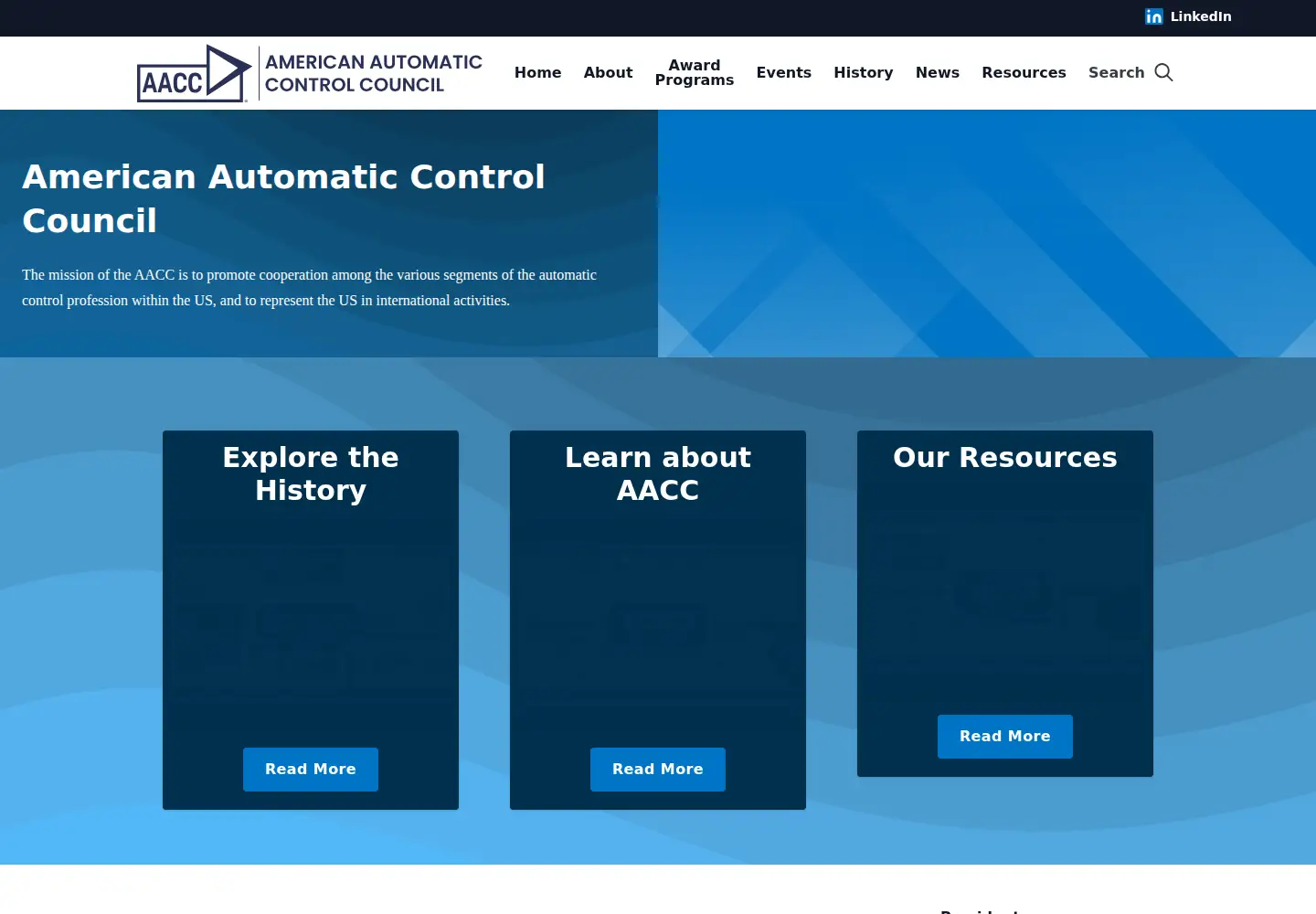
Task: Click the magnifying glass search icon
Action: 1163,72
